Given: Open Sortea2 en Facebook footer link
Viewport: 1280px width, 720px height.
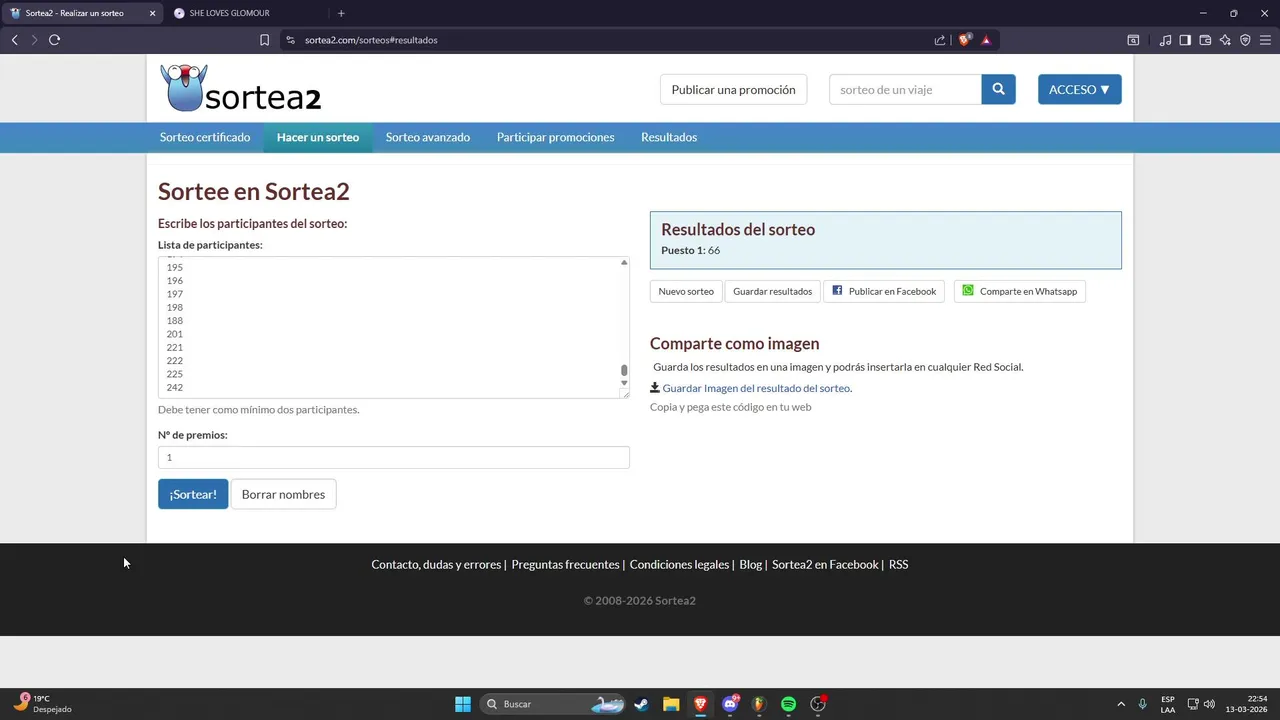Looking at the screenshot, I should (825, 564).
